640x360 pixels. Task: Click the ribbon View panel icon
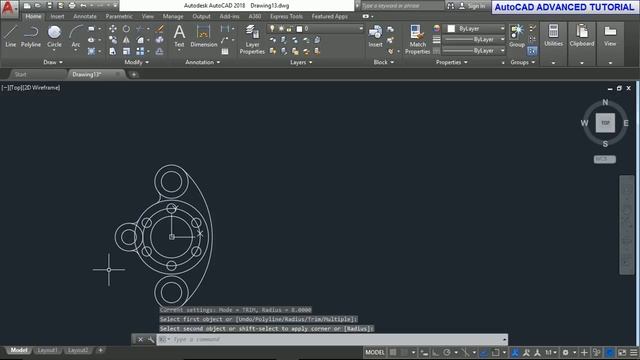610,44
